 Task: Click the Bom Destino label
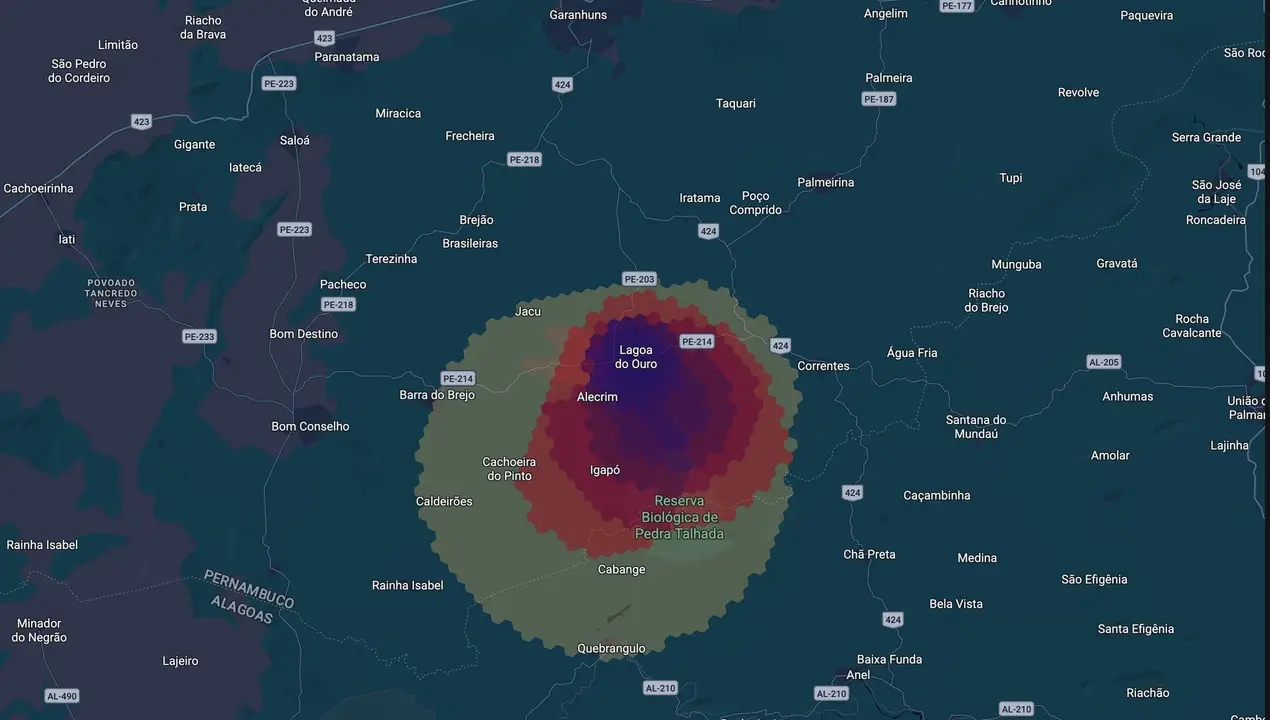tap(304, 334)
